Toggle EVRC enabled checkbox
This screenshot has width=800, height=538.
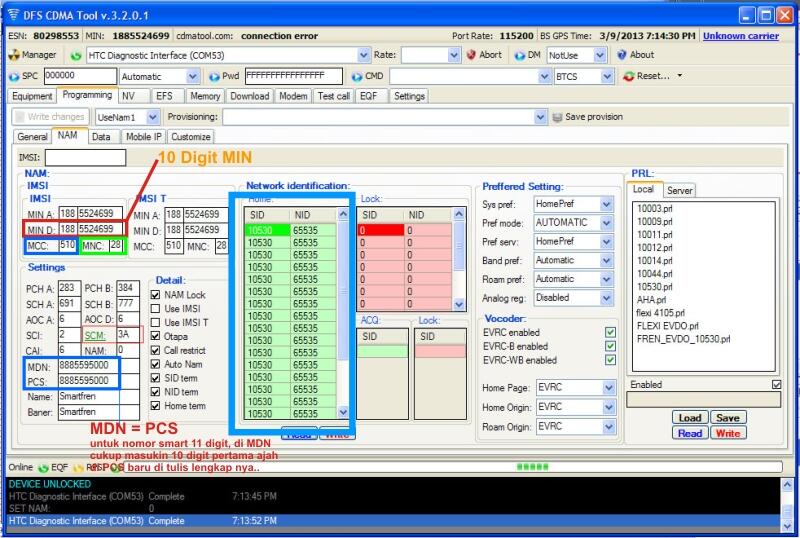pyautogui.click(x=610, y=332)
